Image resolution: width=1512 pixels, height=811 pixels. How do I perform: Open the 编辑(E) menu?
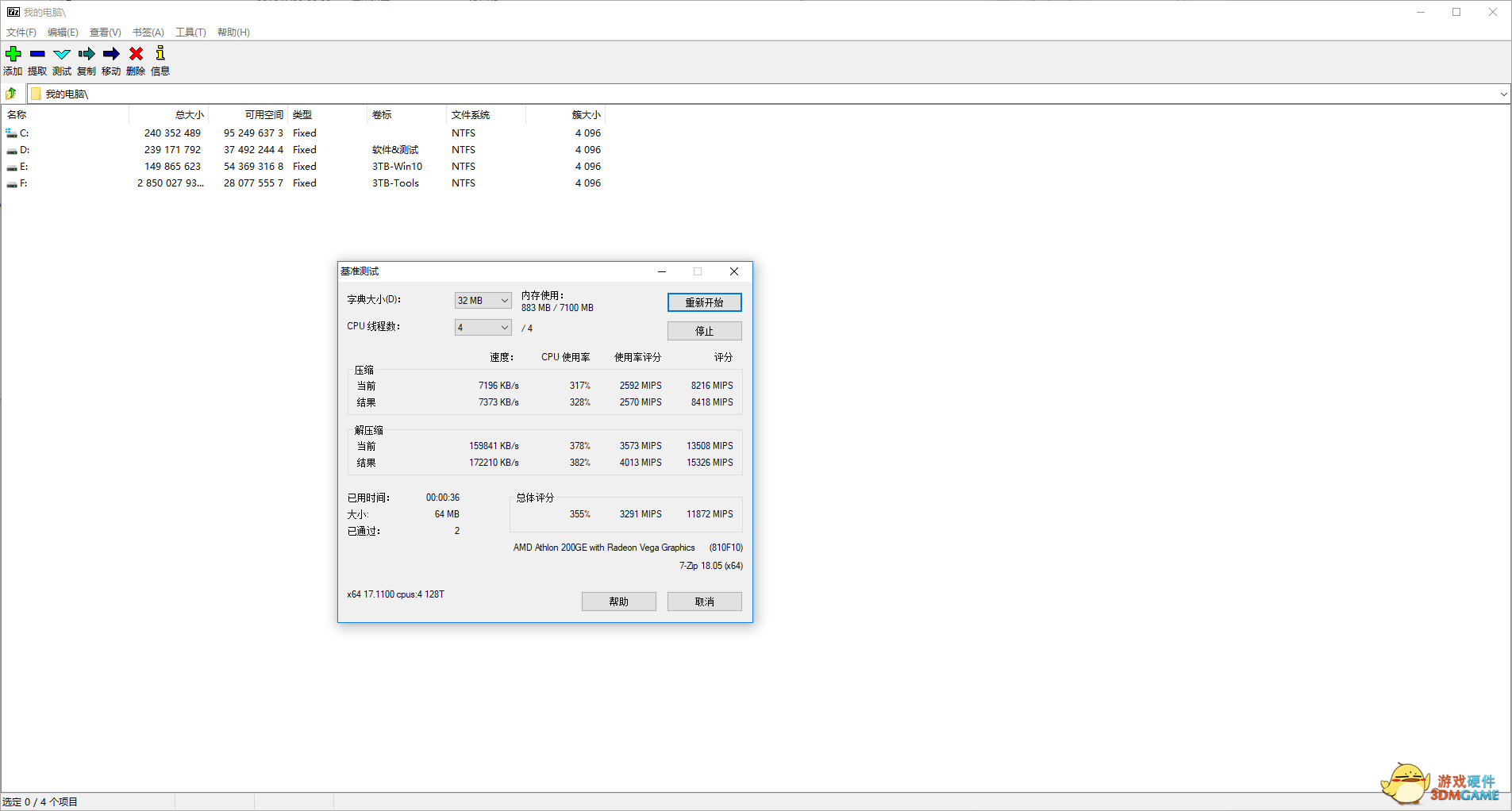coord(63,33)
